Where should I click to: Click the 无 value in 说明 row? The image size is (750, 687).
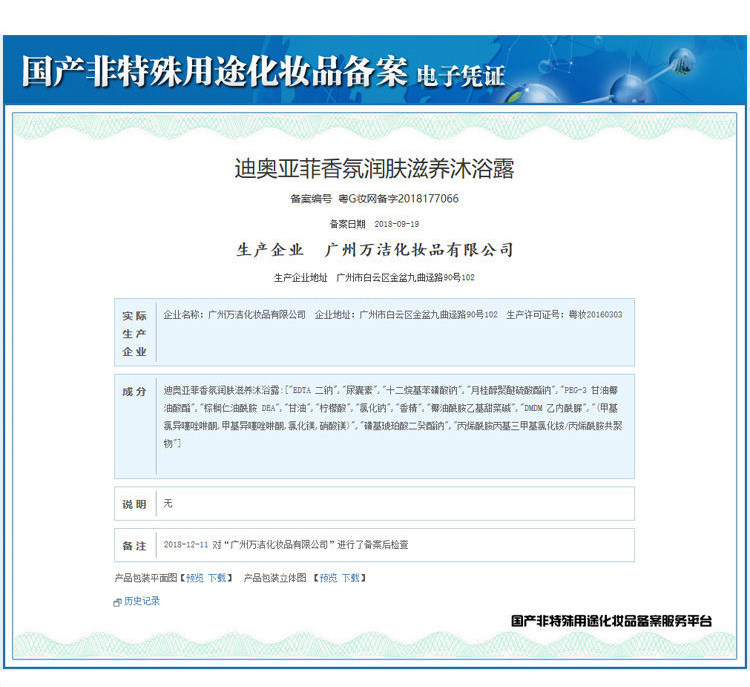[168, 503]
